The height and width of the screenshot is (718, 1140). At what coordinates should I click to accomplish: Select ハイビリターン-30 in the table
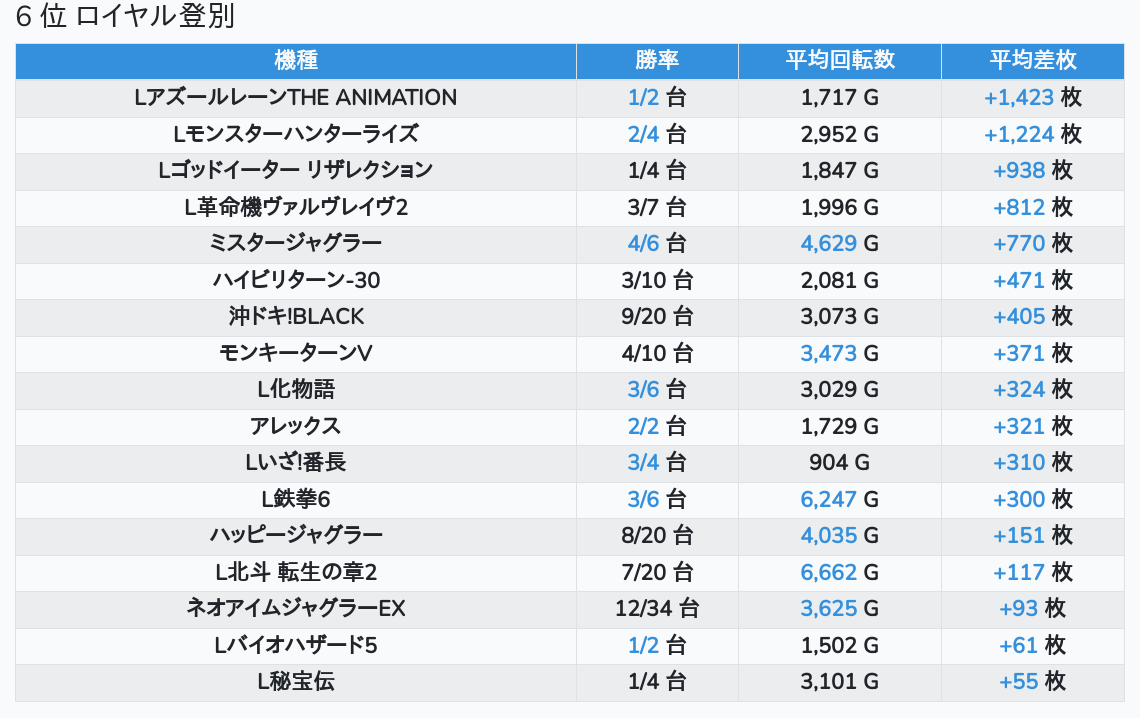click(296, 280)
